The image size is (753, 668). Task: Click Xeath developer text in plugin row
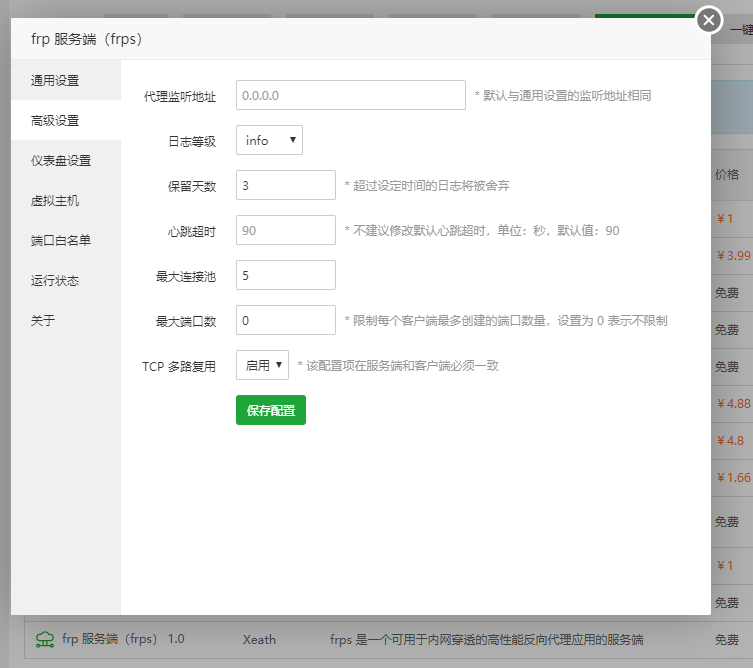click(x=259, y=640)
